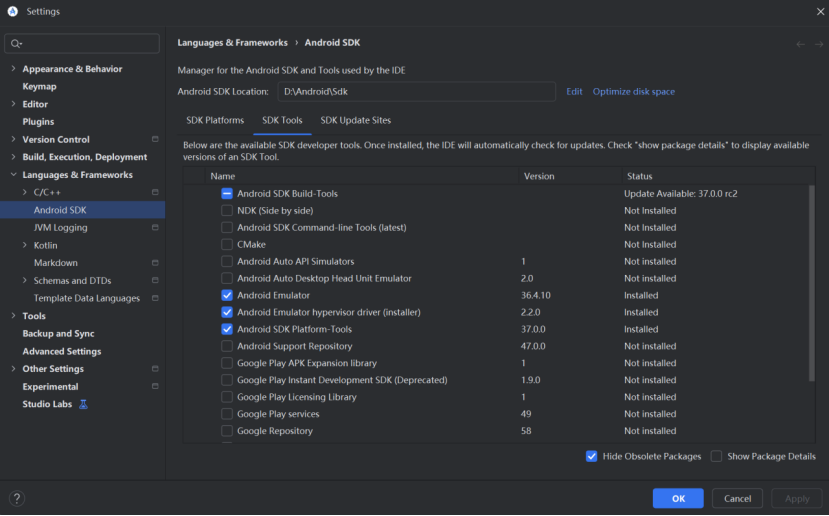Screen dimensions: 829x516
Task: Expand Build, Execution, Deployment section
Action: click(13, 157)
